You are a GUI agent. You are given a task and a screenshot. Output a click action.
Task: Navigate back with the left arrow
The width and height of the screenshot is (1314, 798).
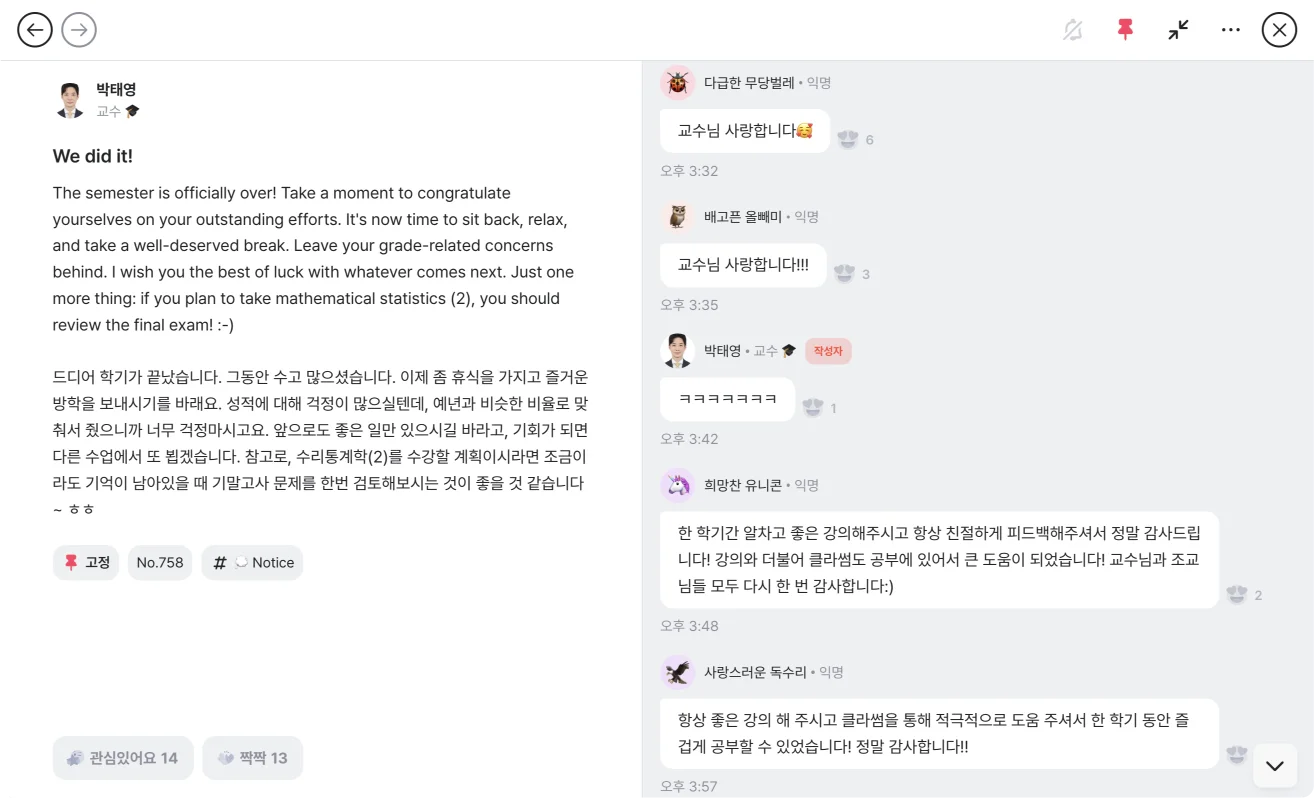[34, 29]
